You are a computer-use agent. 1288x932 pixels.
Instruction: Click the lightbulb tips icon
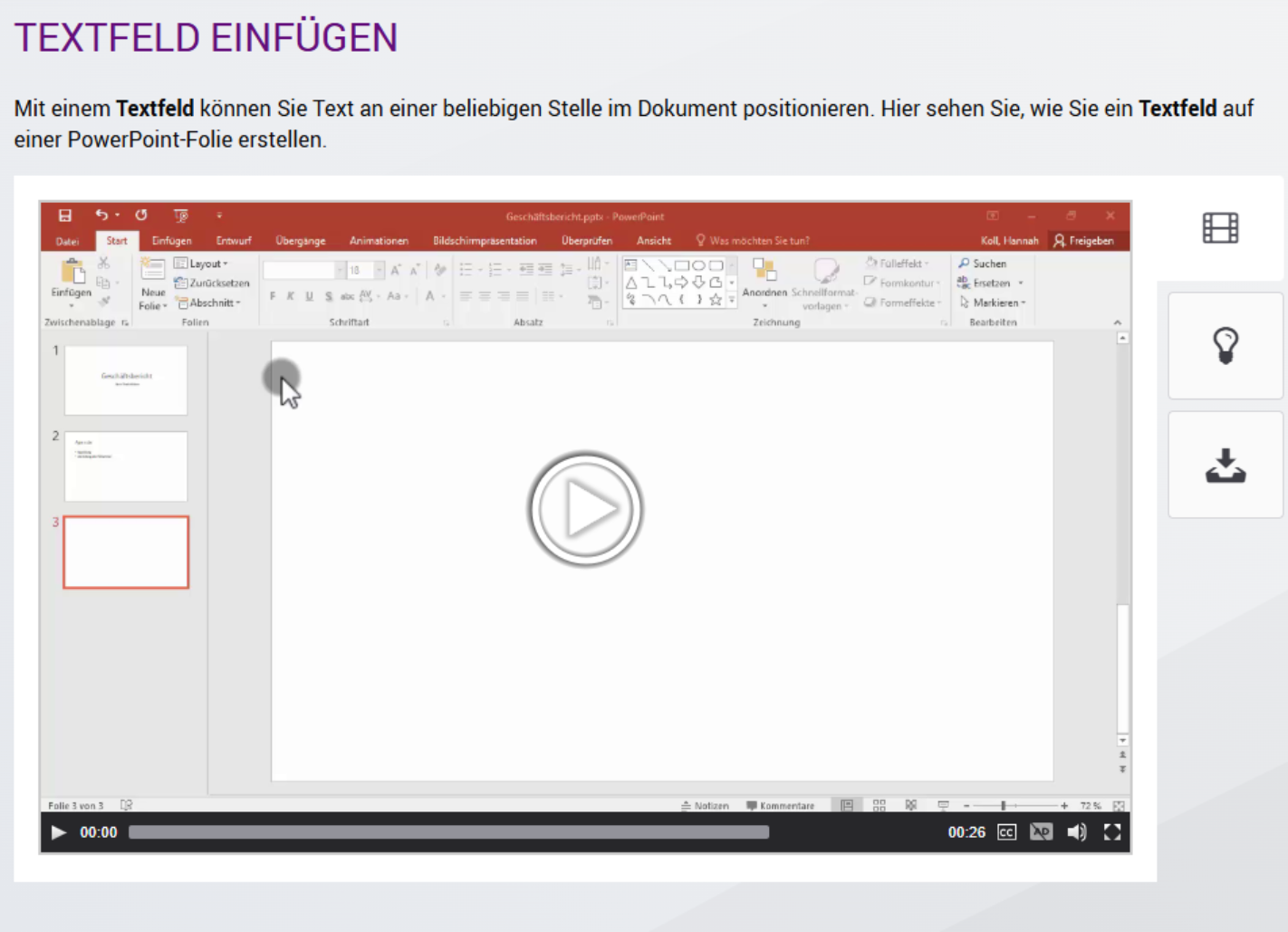click(1225, 345)
